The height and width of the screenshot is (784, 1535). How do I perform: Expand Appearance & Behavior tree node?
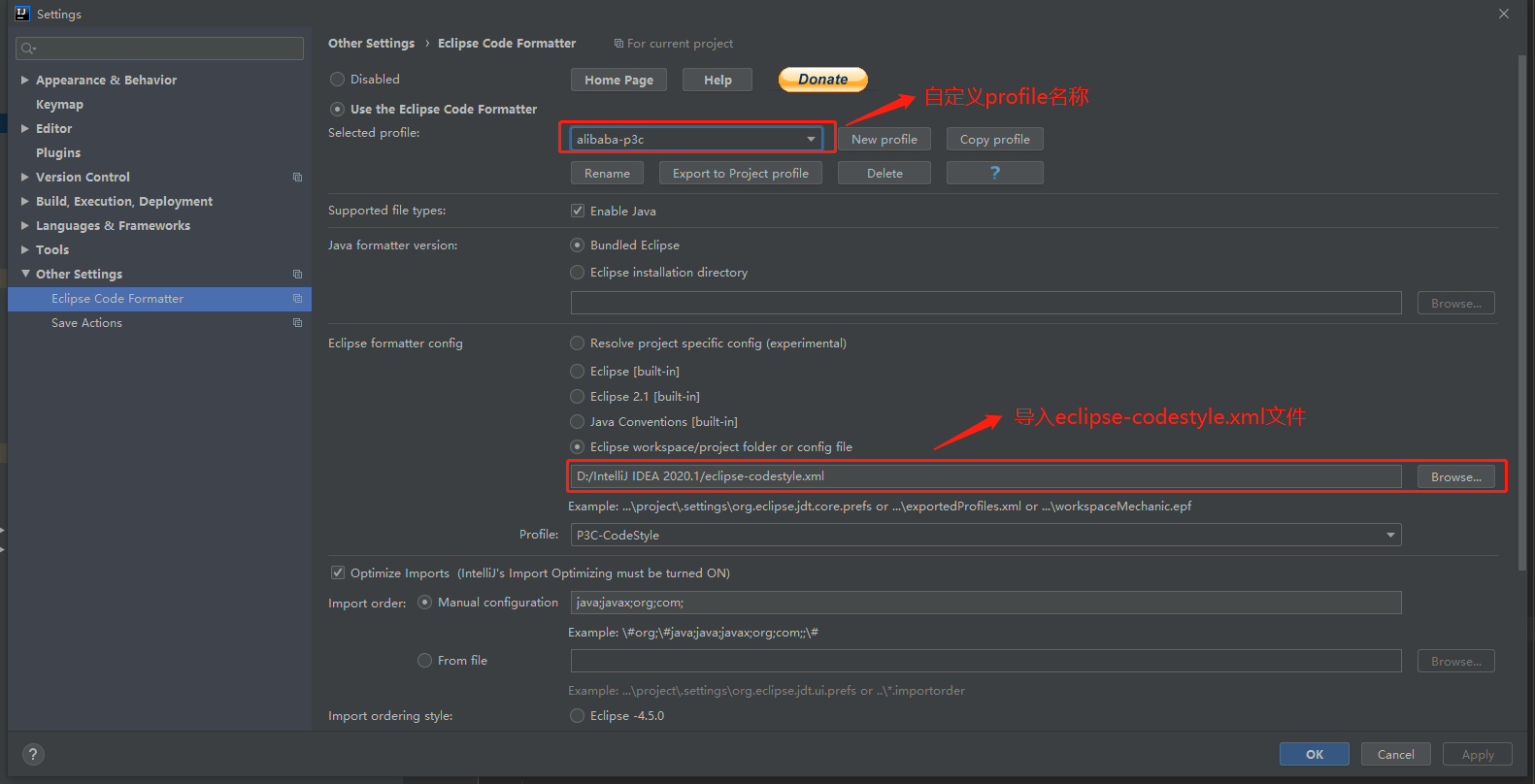click(x=25, y=81)
